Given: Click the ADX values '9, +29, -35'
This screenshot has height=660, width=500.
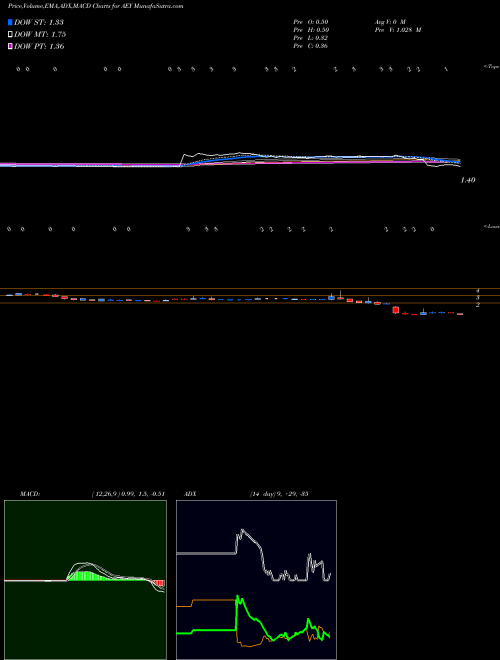Looking at the screenshot, I should coord(293,494).
